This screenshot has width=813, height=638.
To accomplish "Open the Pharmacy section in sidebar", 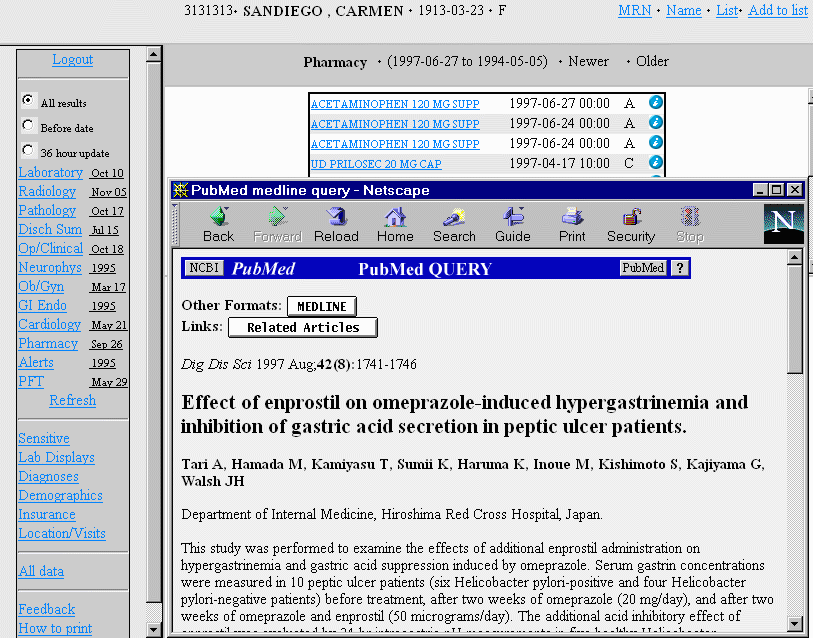I will (x=48, y=343).
